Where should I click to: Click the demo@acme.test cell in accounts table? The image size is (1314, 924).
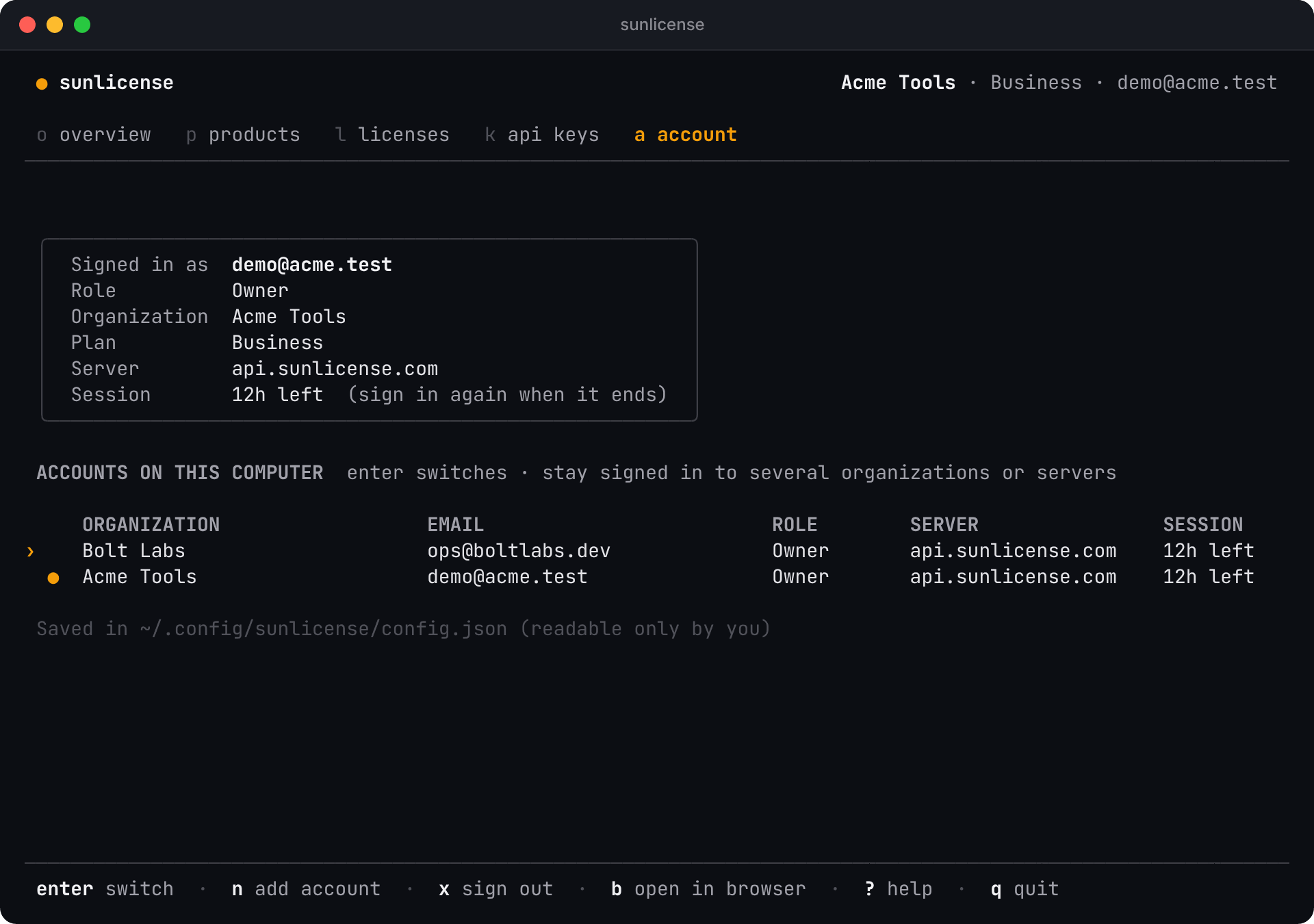click(x=507, y=577)
